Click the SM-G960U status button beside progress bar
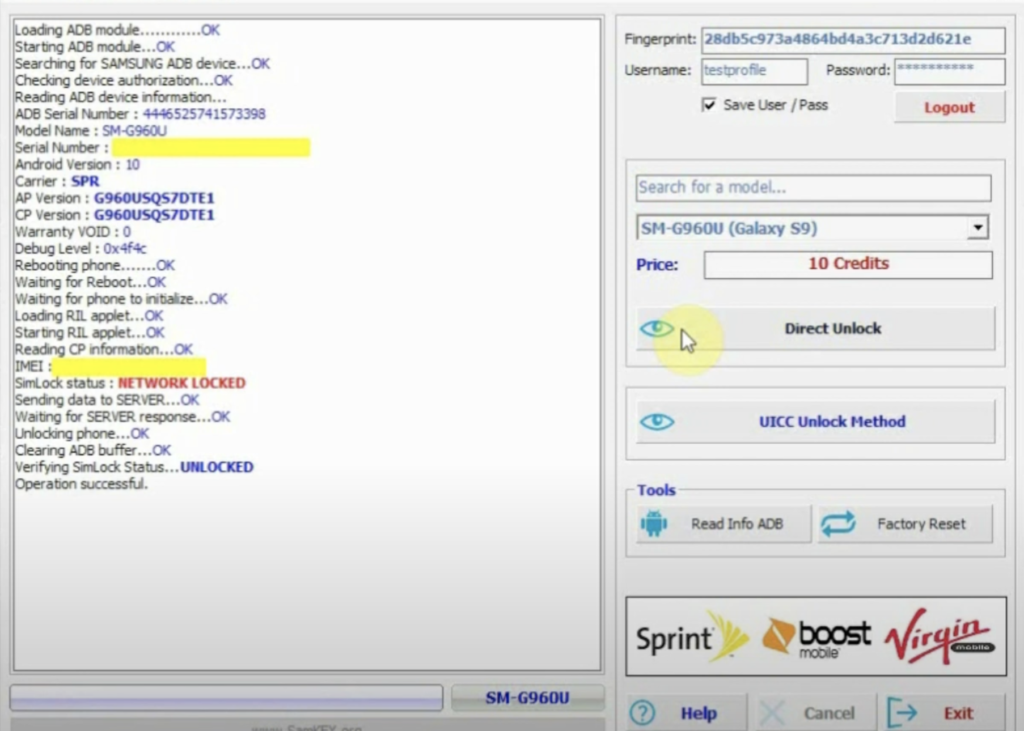This screenshot has width=1024, height=731. pos(527,698)
